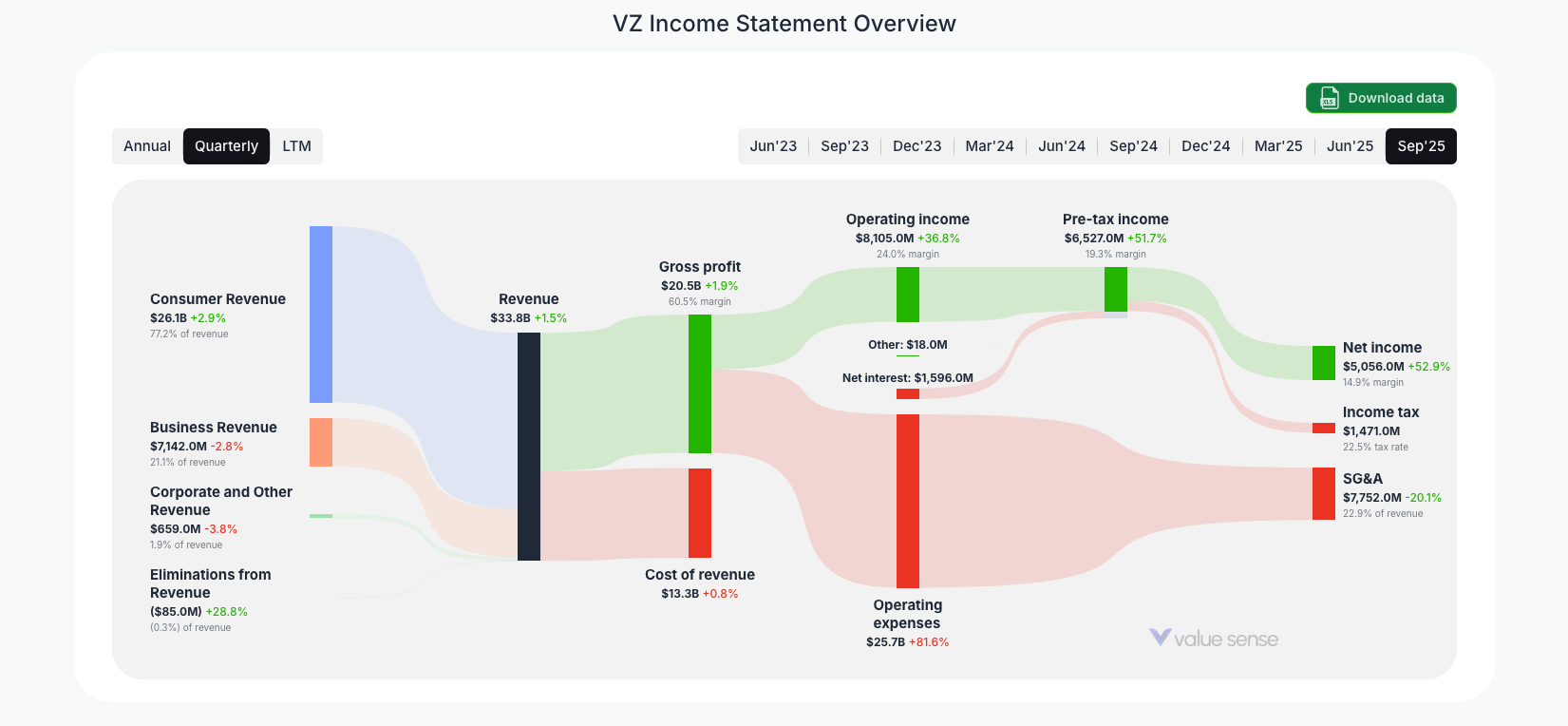Open the Dec'24 quarter data

point(1205,145)
